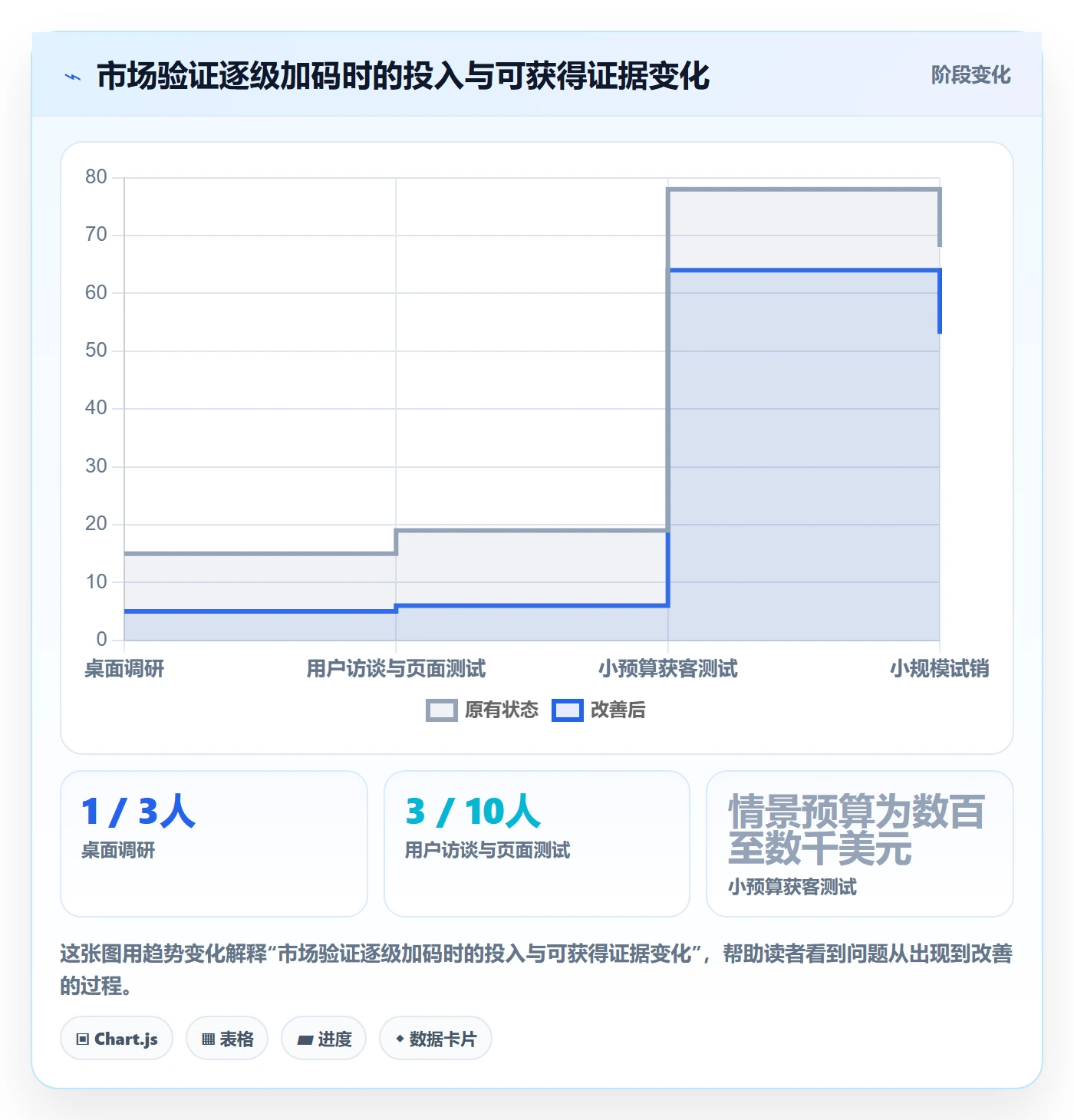The height and width of the screenshot is (1120, 1074).
Task: Hide the 改善后 series via its legend text
Action: click(x=618, y=710)
